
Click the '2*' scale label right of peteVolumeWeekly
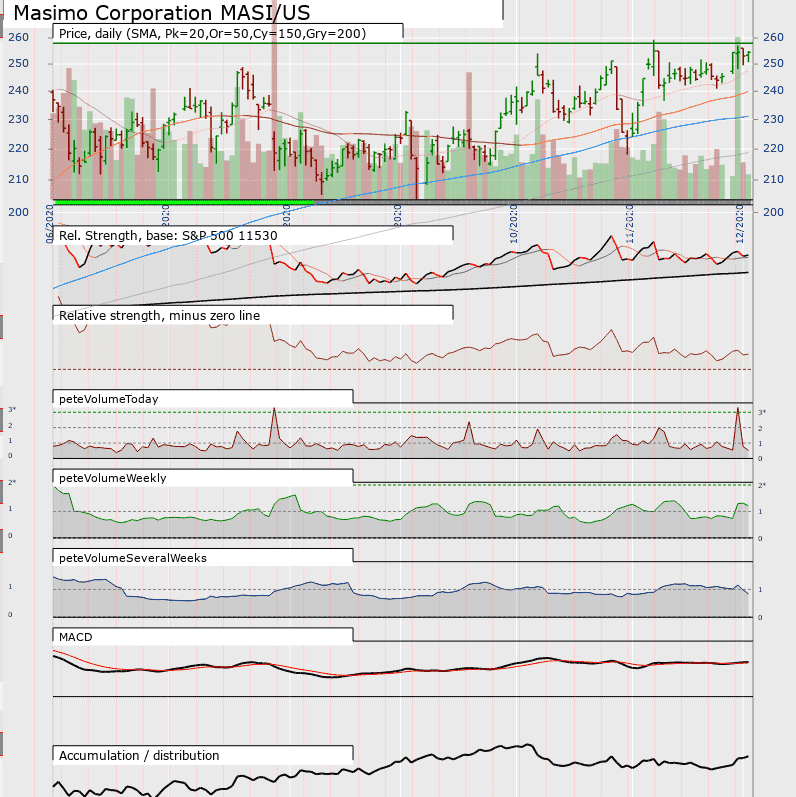click(762, 485)
